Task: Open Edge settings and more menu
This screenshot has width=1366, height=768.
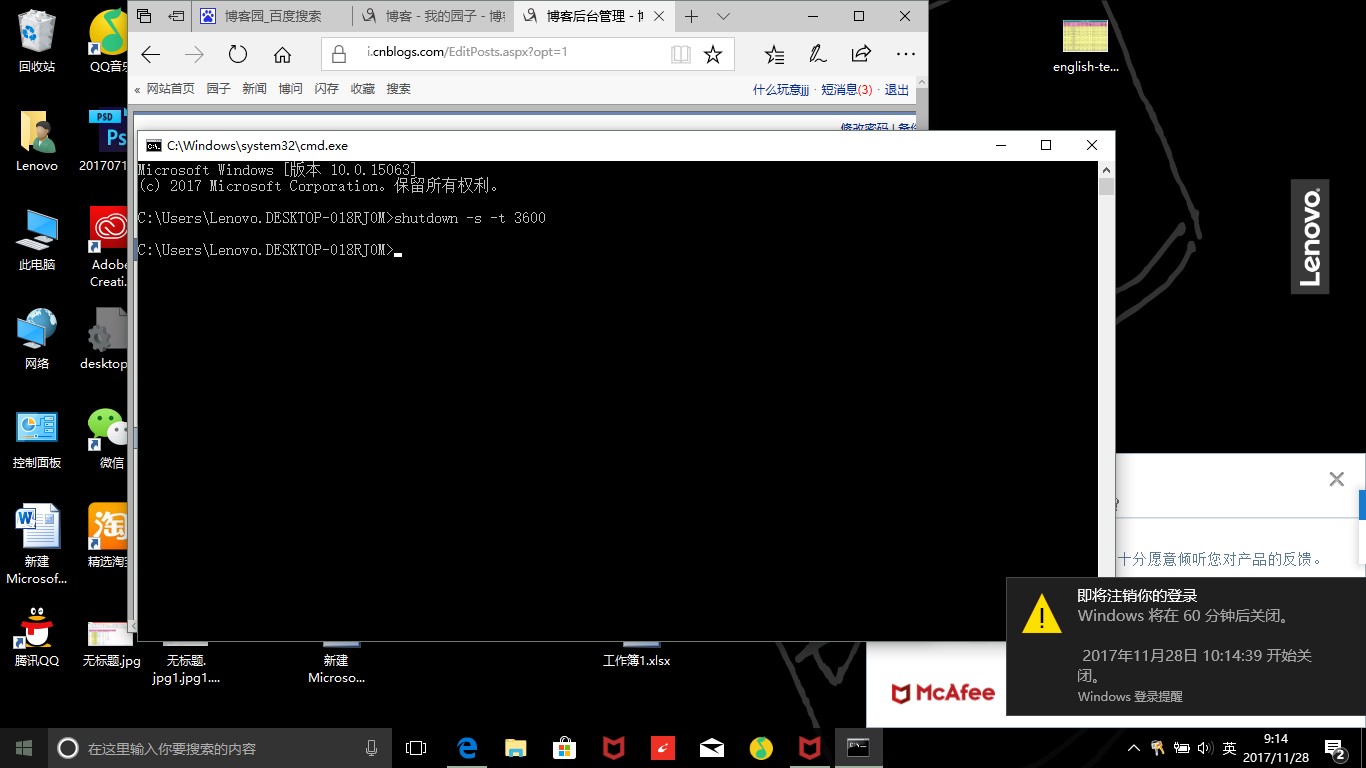Action: [905, 55]
